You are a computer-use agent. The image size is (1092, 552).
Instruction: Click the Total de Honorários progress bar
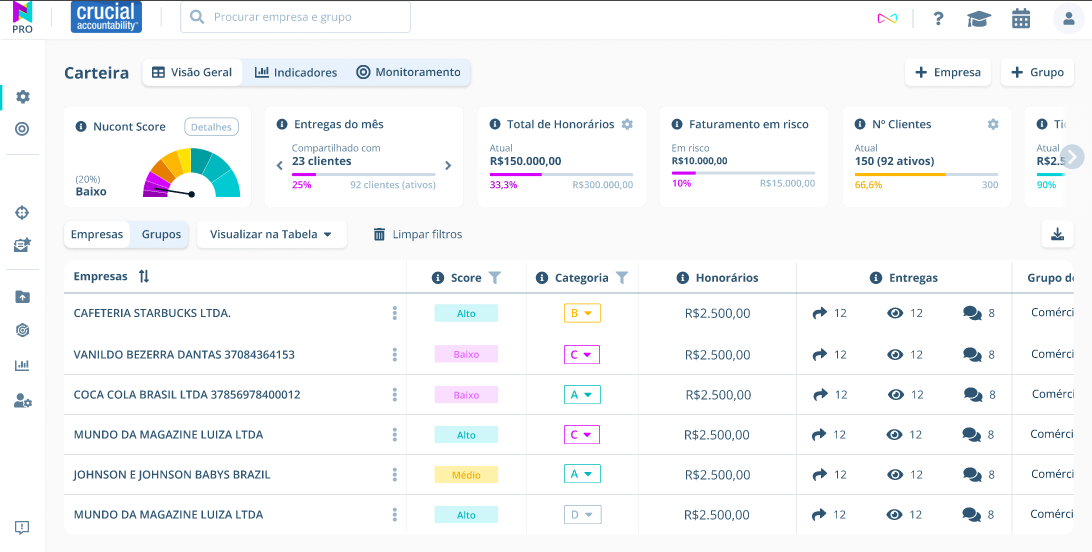click(x=561, y=174)
